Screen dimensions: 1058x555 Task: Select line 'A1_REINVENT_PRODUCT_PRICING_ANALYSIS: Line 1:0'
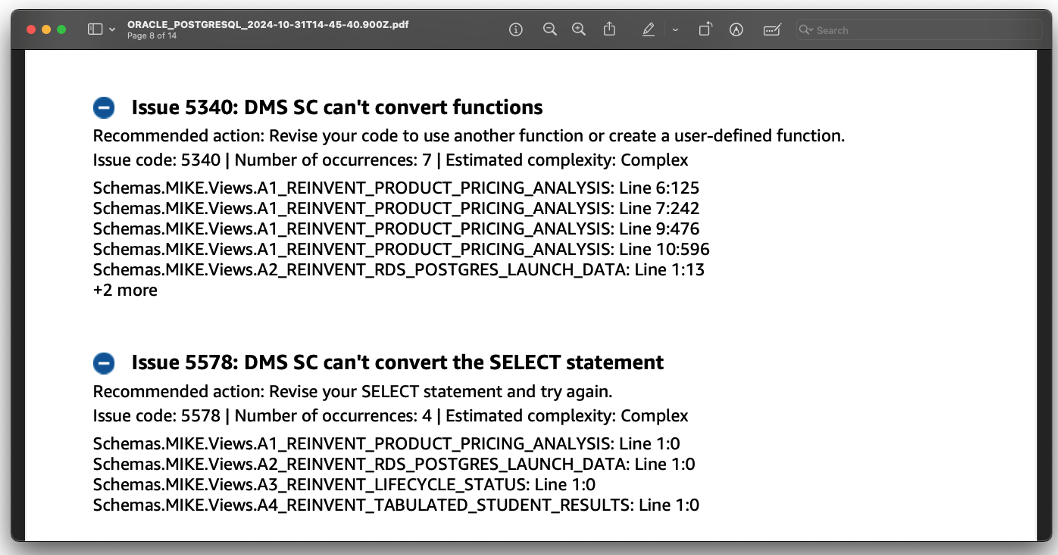[387, 444]
